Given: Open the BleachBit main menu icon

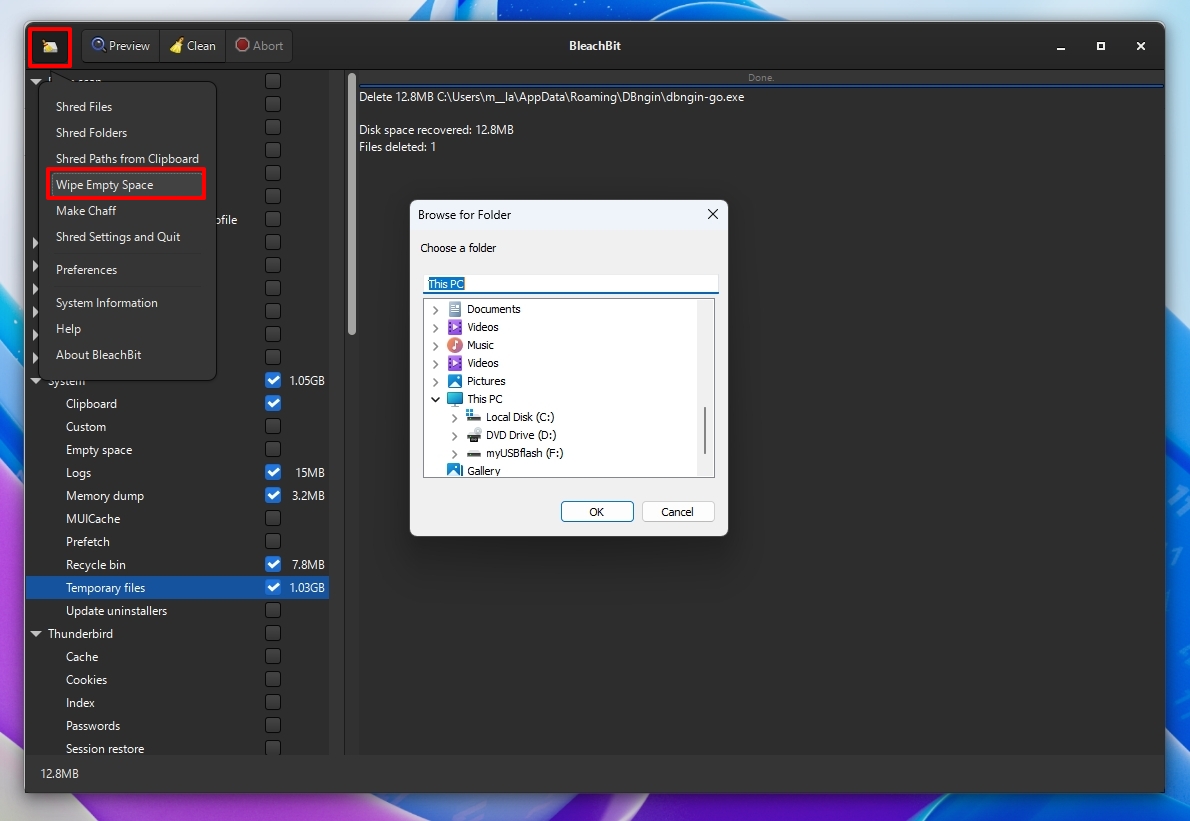Looking at the screenshot, I should point(50,46).
